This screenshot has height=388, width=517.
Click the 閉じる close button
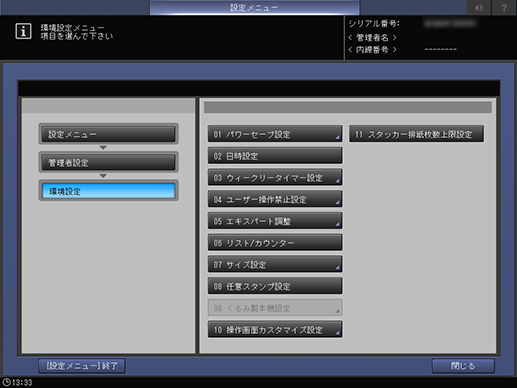[x=463, y=366]
